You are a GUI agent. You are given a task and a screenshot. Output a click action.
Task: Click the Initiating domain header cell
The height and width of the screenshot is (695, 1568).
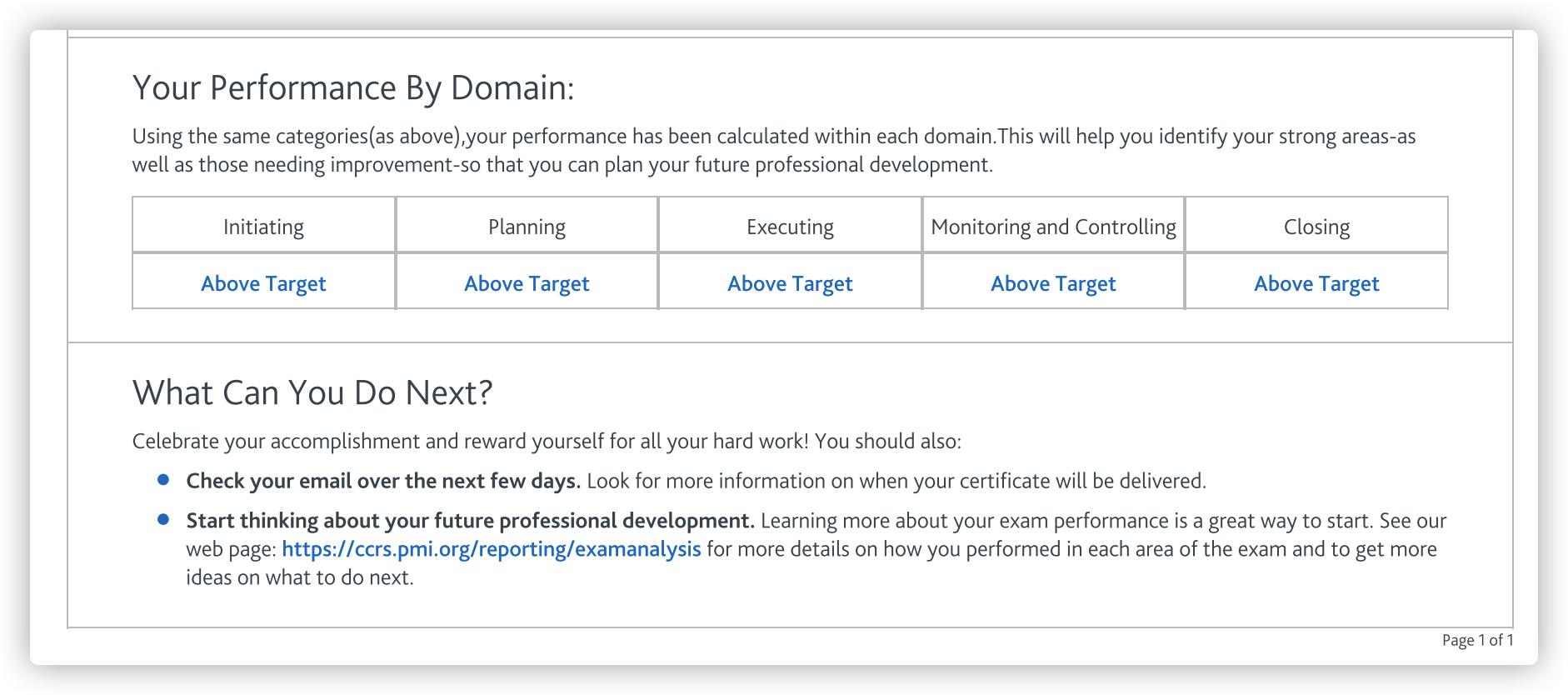pyautogui.click(x=263, y=227)
